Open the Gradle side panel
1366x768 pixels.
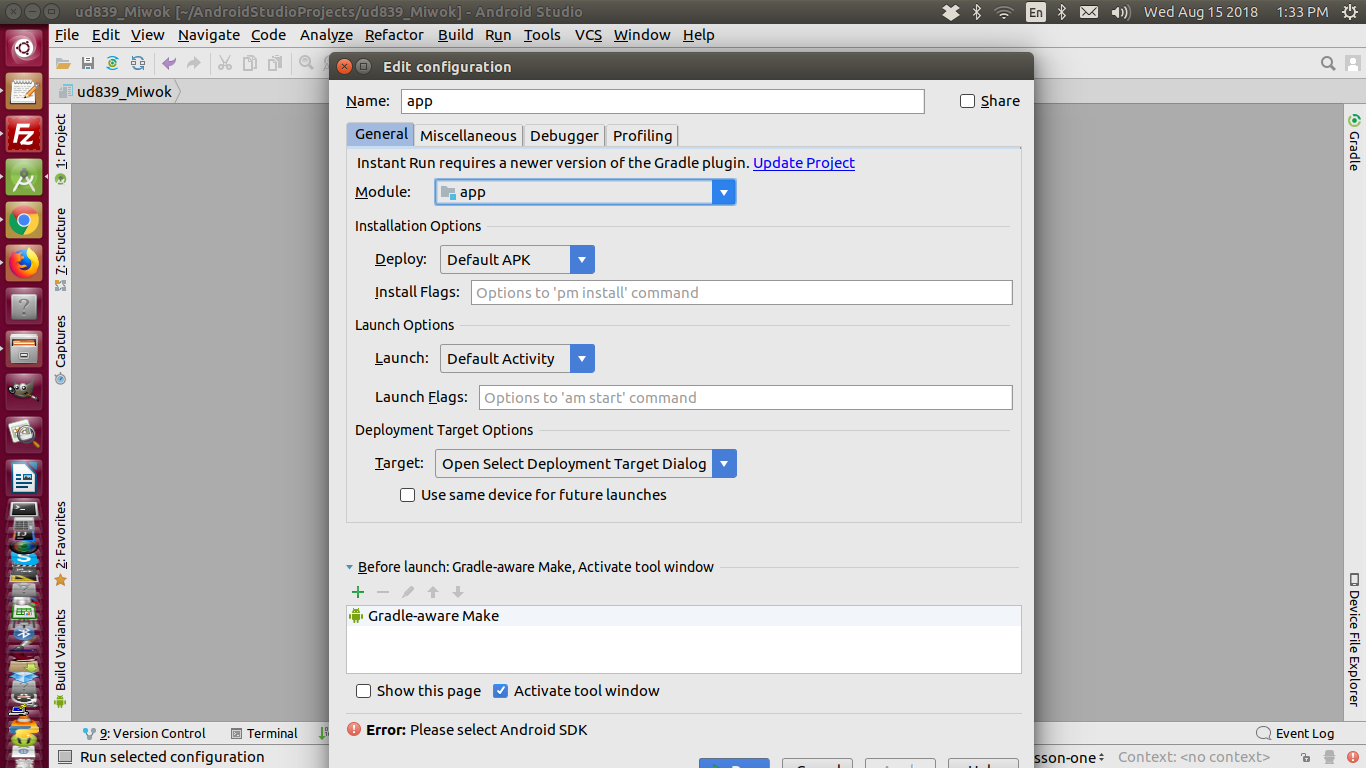[x=1354, y=142]
